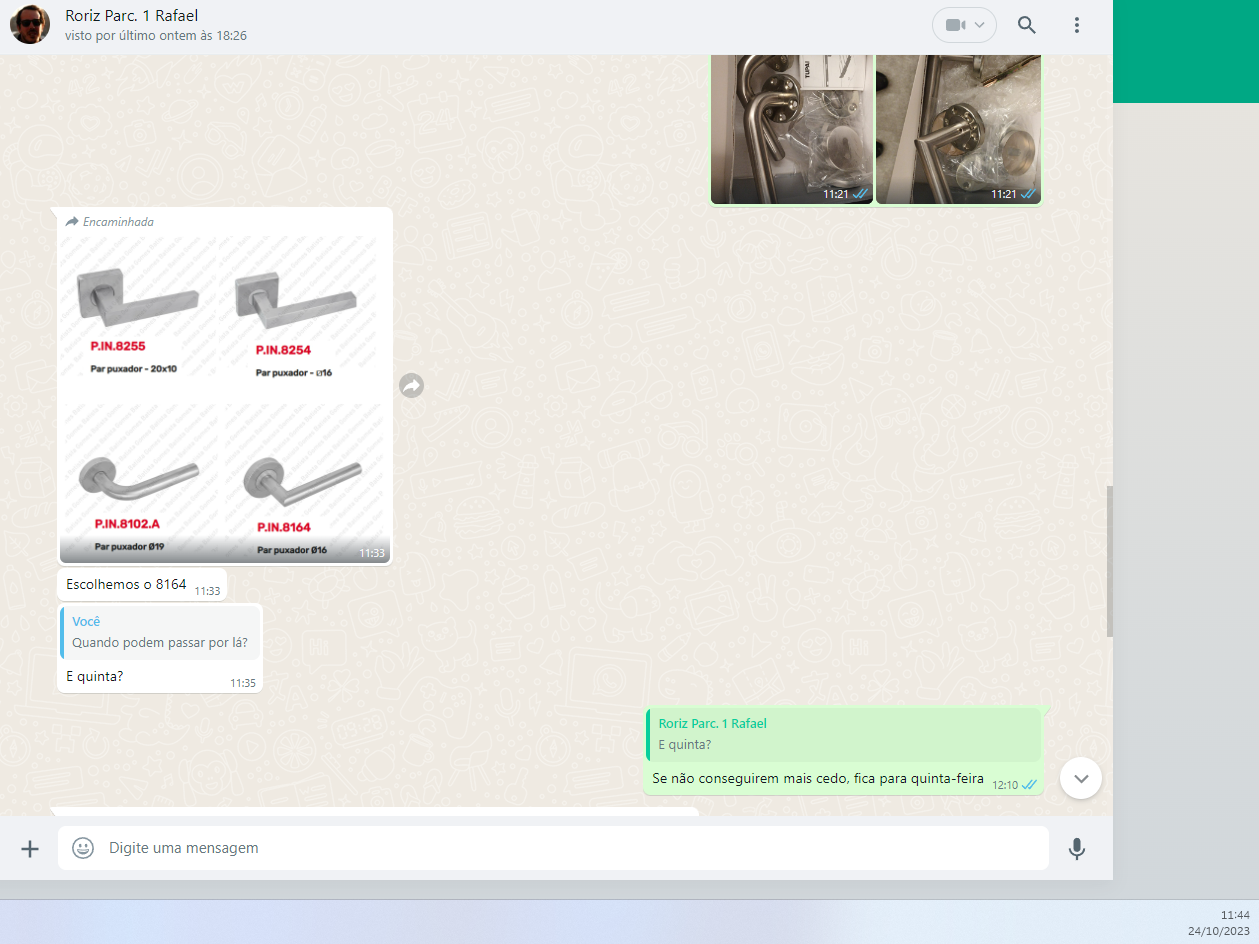Select the 'Escolhemos o 8164' message
Image resolution: width=1259 pixels, height=944 pixels.
(126, 585)
